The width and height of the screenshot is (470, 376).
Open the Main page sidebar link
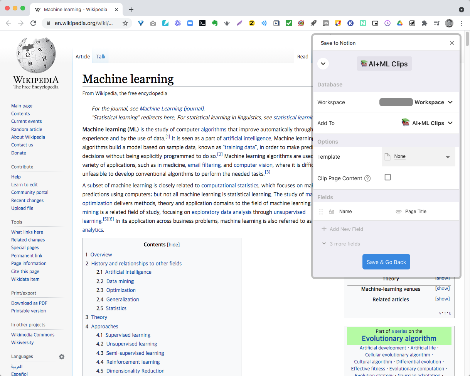click(x=21, y=106)
